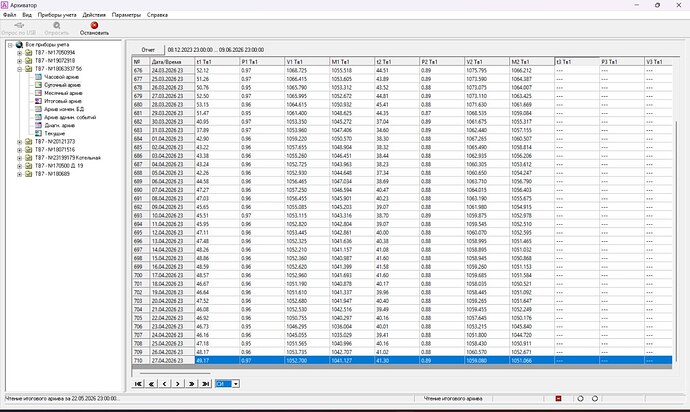Click the Опрос по USB toolbar icon

(19, 25)
